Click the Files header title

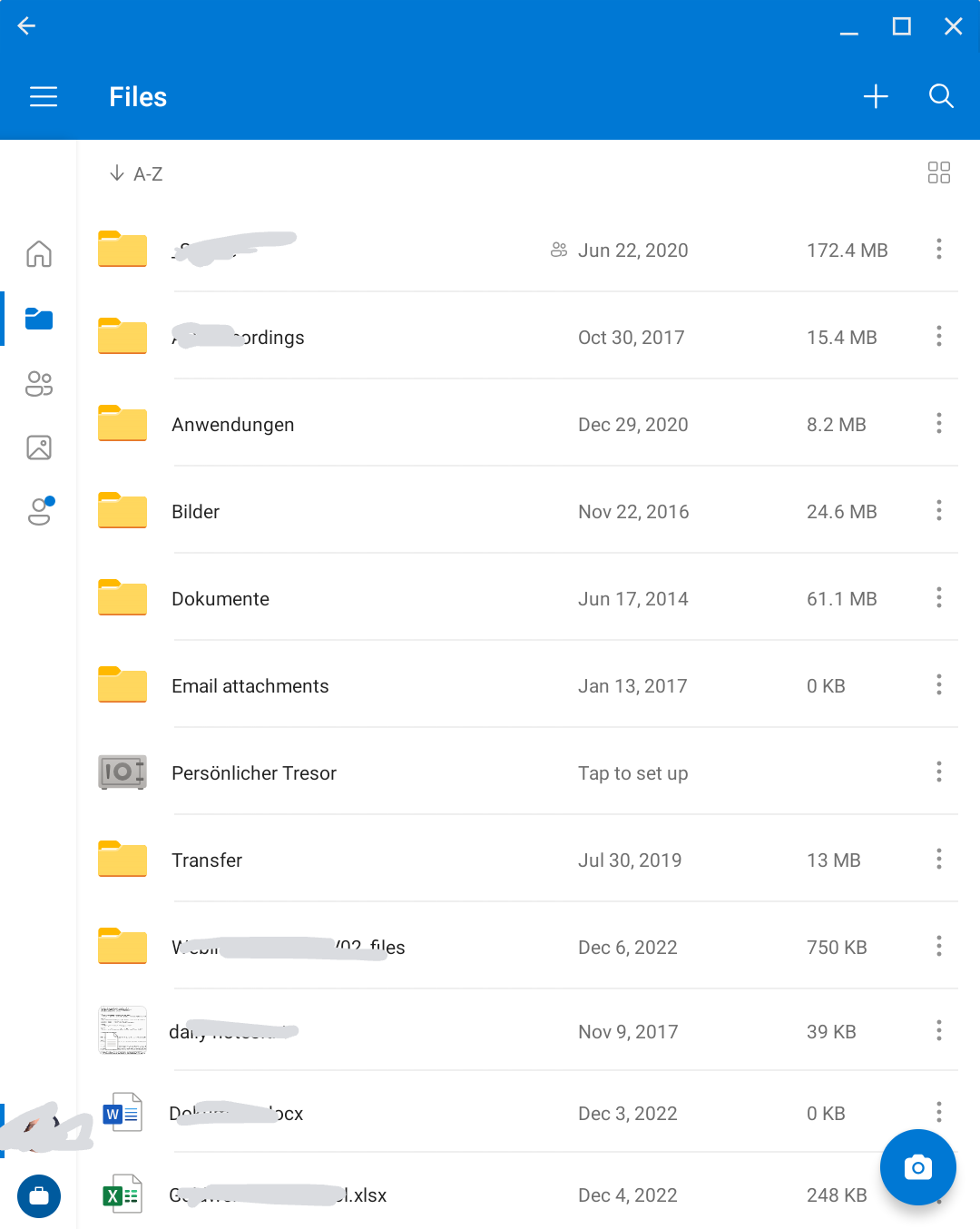pos(138,97)
